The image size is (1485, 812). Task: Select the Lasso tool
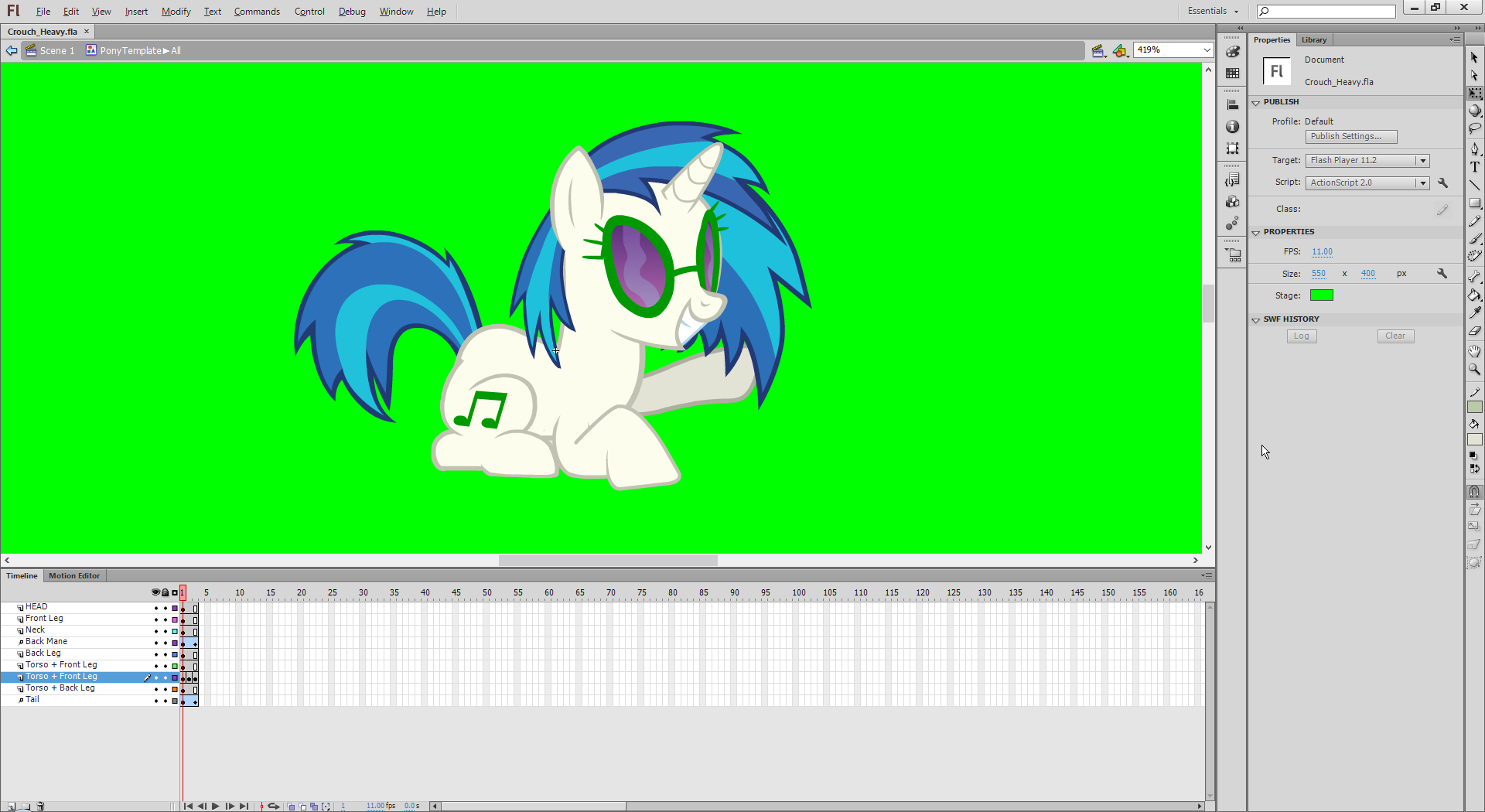pos(1475,128)
